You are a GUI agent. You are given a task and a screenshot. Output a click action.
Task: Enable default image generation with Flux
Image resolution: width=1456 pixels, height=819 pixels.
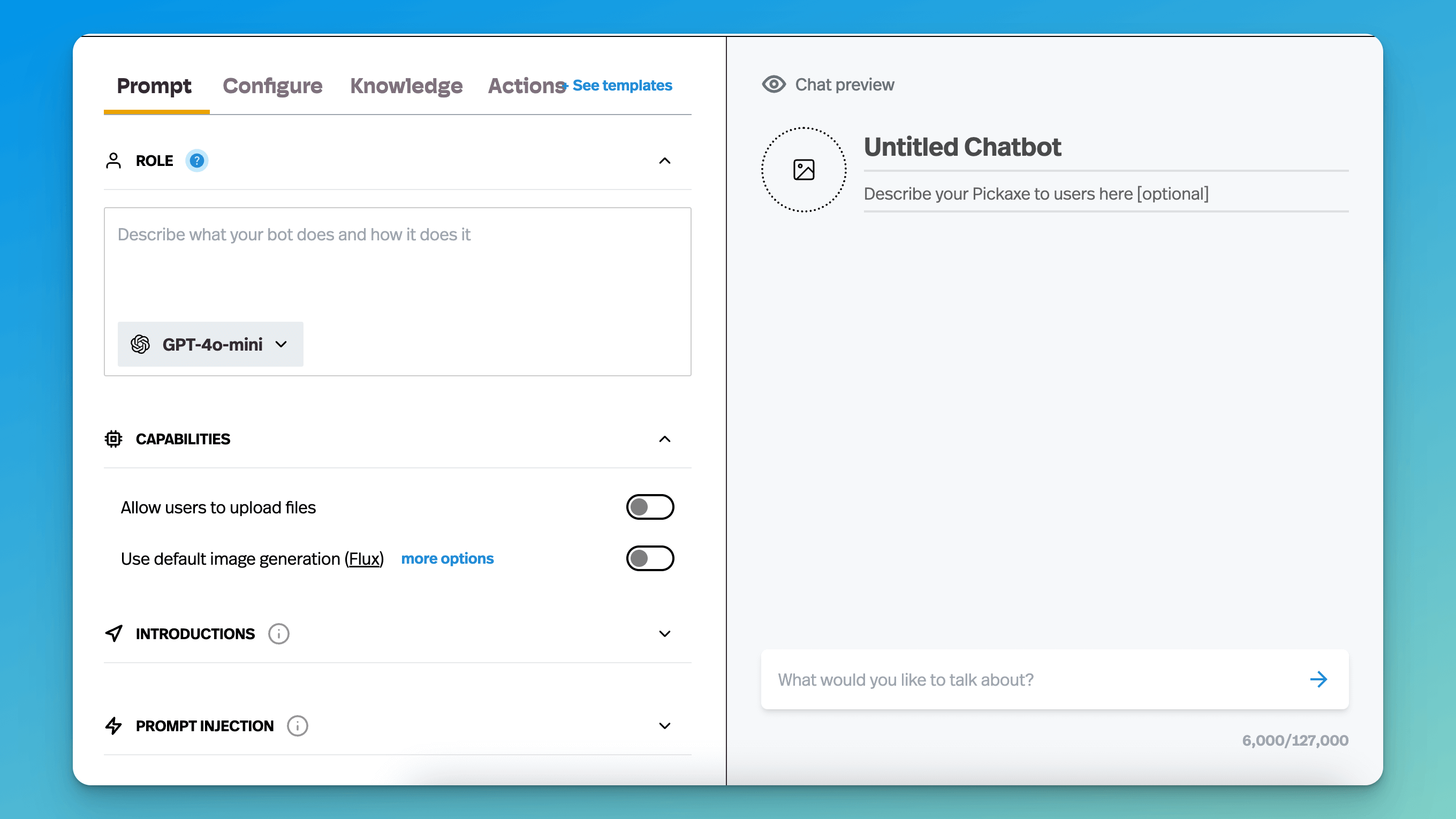pos(650,558)
